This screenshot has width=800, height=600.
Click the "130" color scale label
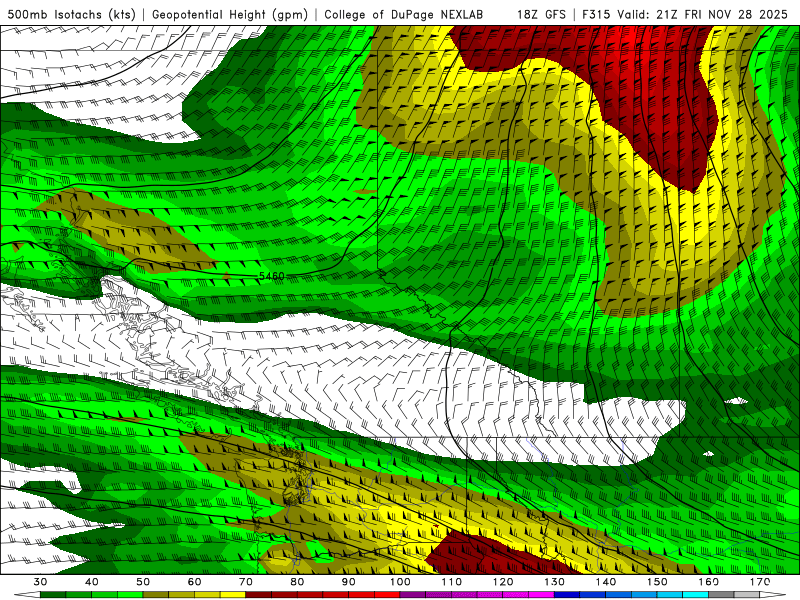(555, 582)
